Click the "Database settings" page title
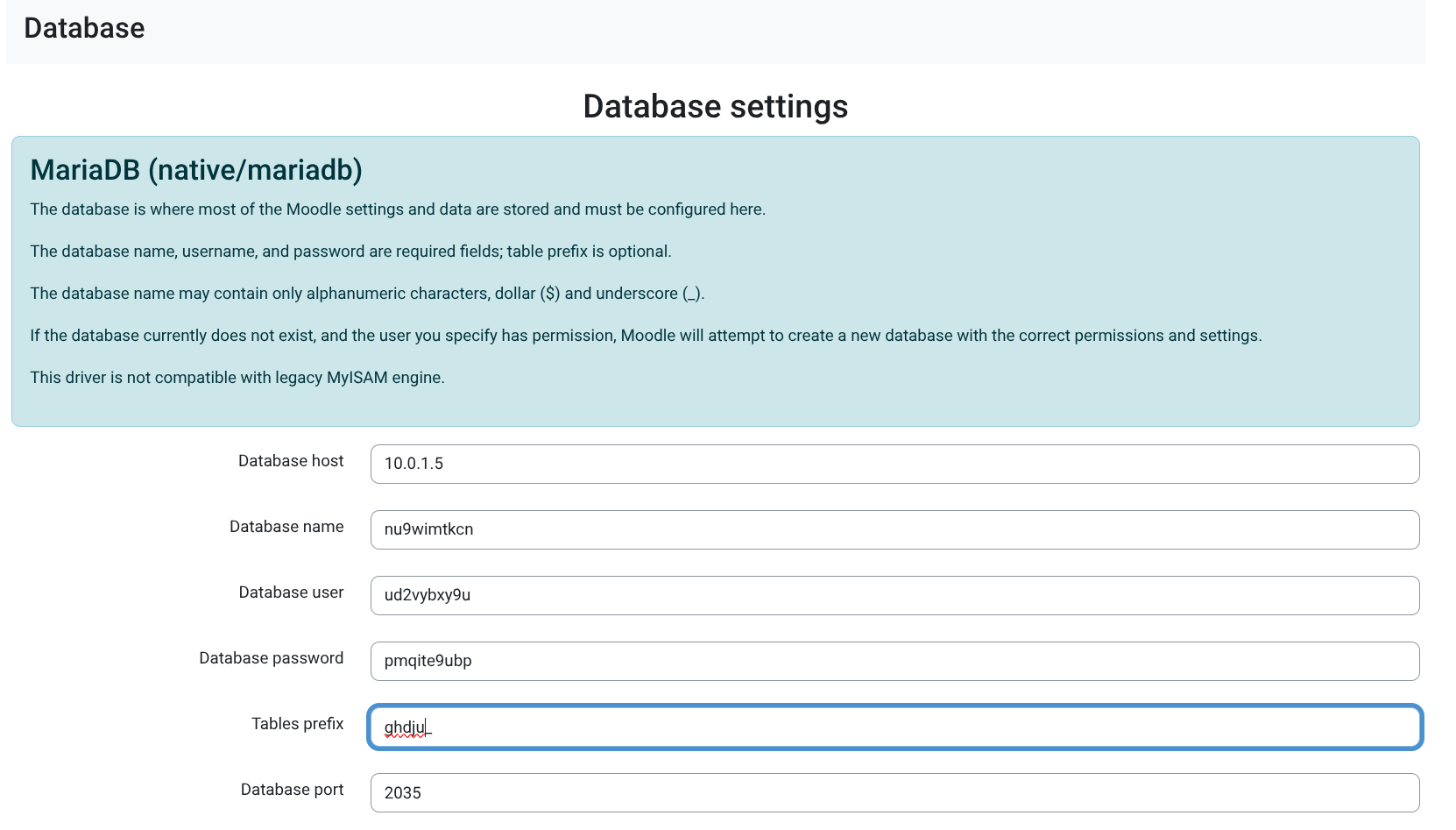 715,107
